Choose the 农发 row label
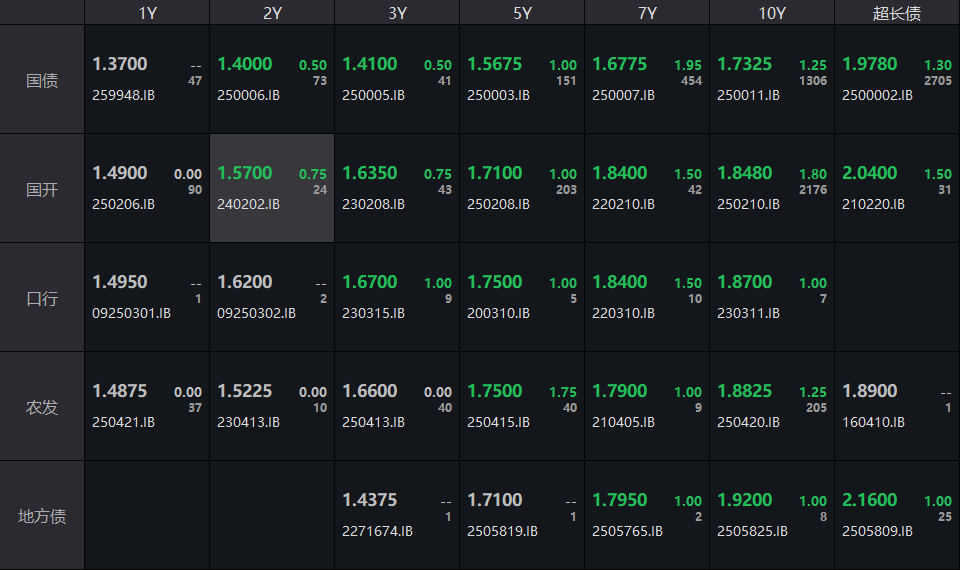This screenshot has width=960, height=570. click(x=42, y=407)
